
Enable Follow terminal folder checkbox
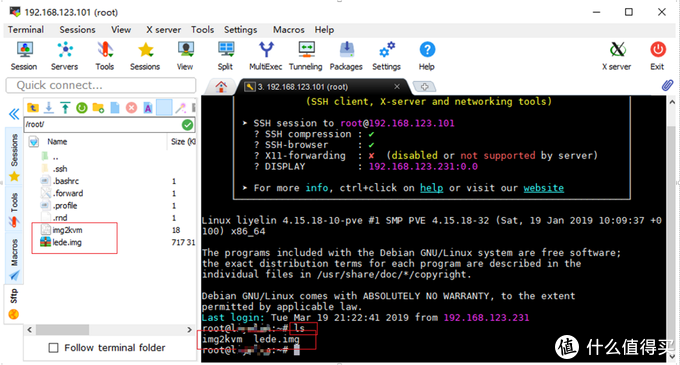click(x=53, y=348)
